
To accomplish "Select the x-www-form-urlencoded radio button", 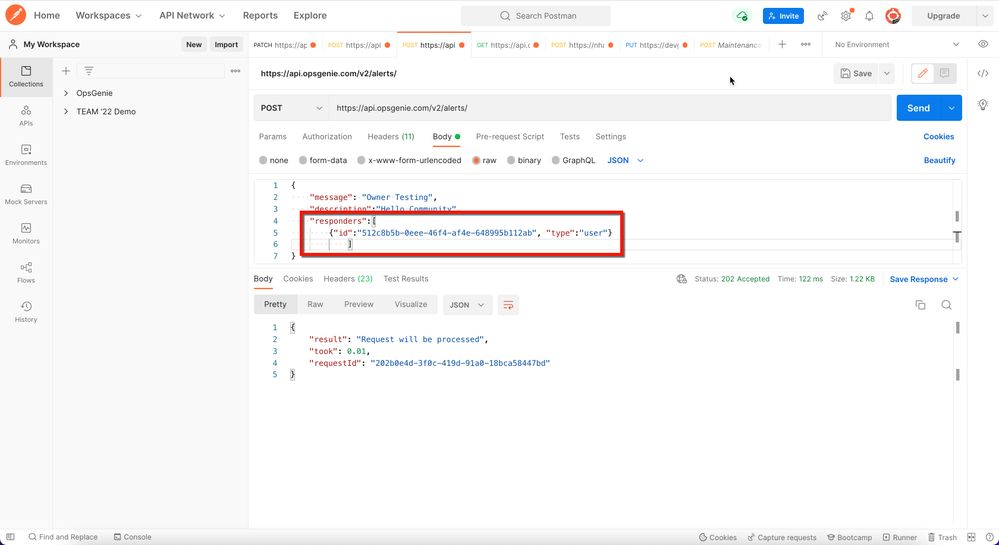I will [361, 161].
